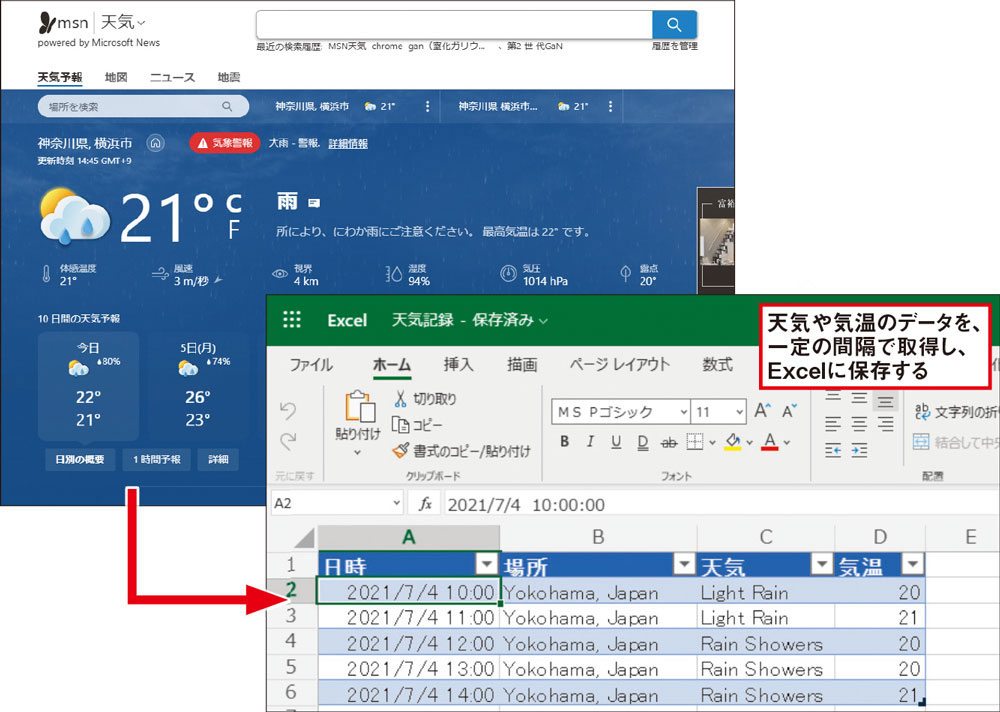Apply the red font color

pyautogui.click(x=770, y=441)
